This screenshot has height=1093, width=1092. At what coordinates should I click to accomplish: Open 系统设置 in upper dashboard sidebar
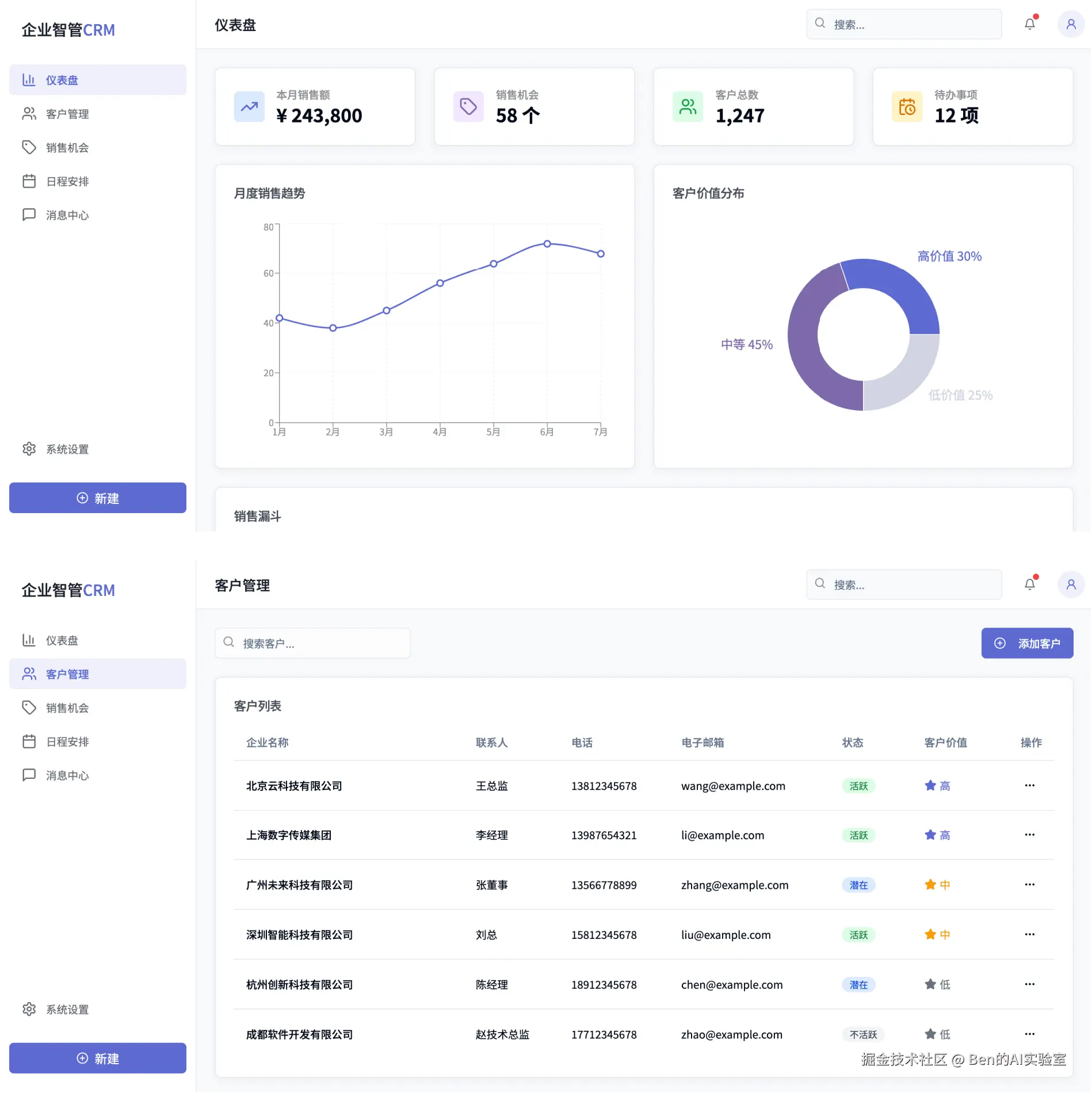click(98, 449)
